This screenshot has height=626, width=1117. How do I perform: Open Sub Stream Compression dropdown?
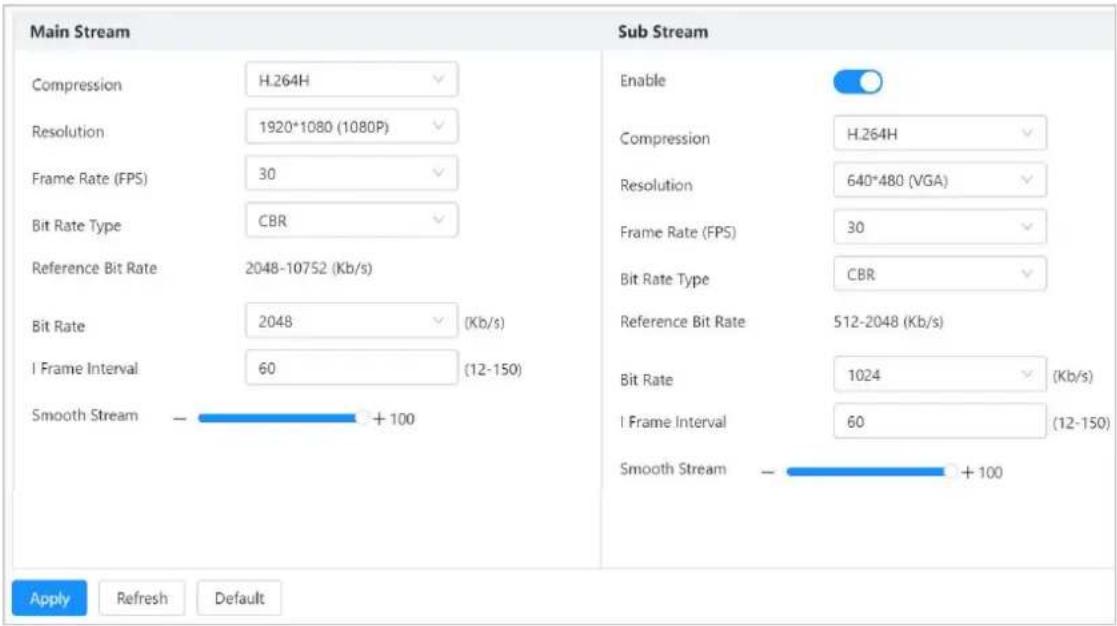coord(940,133)
